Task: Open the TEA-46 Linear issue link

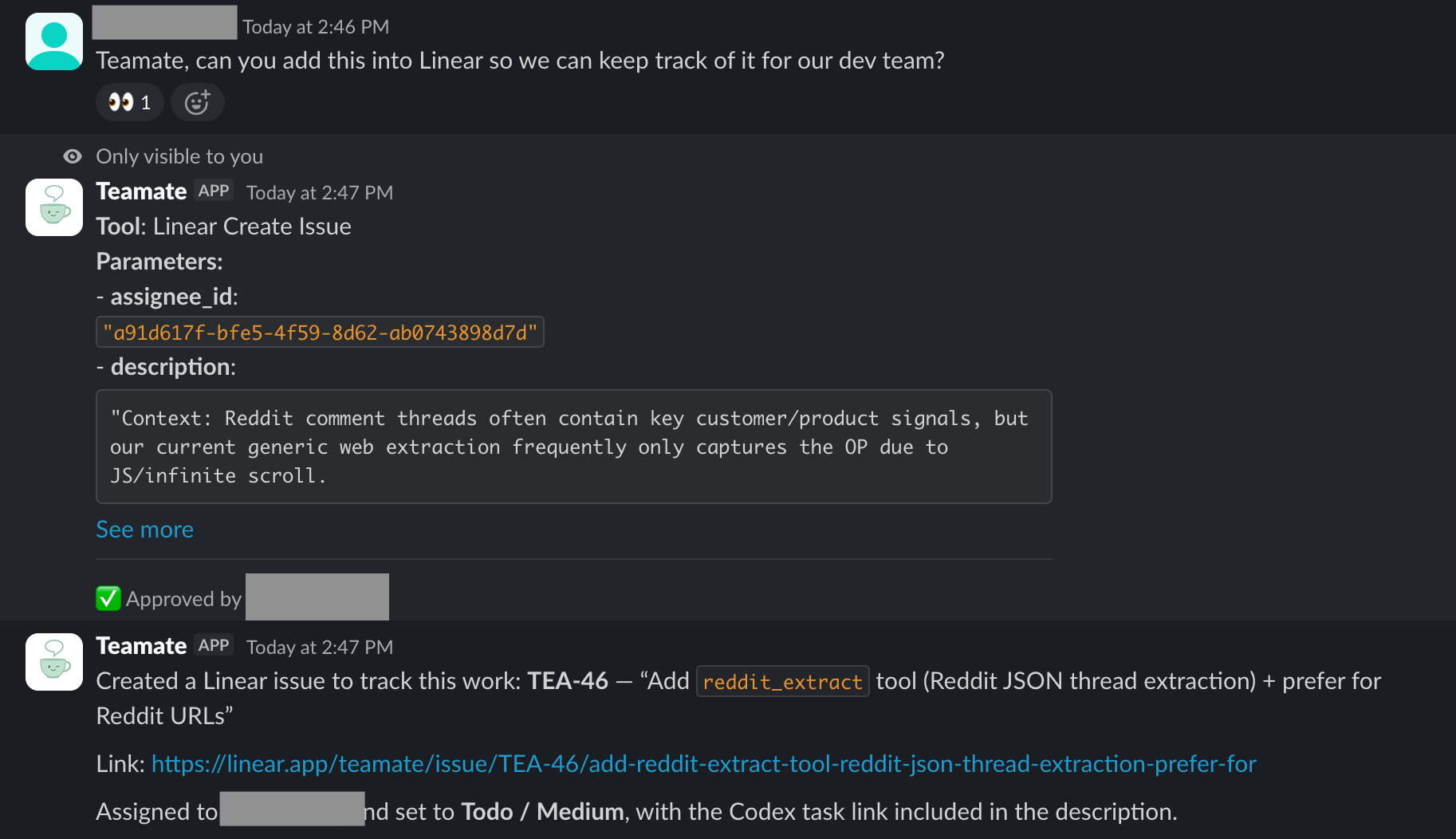Action: (702, 763)
